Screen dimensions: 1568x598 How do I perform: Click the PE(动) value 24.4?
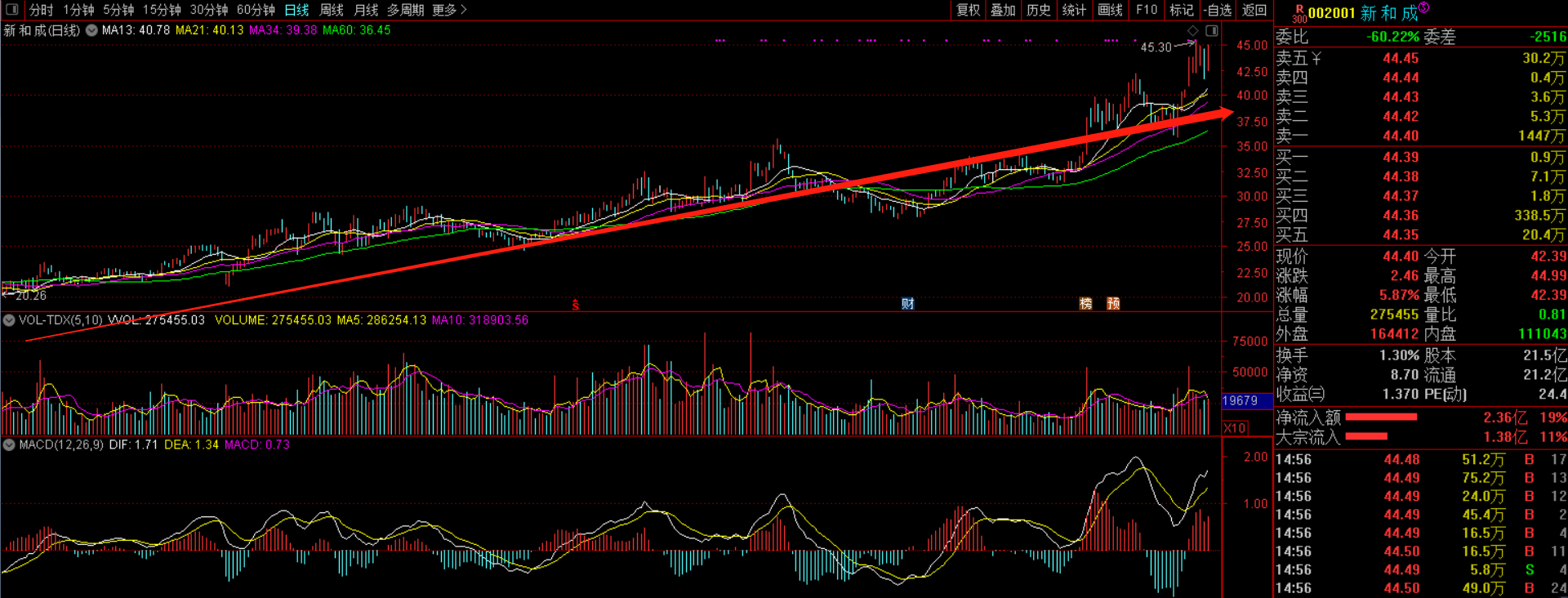coord(1552,395)
